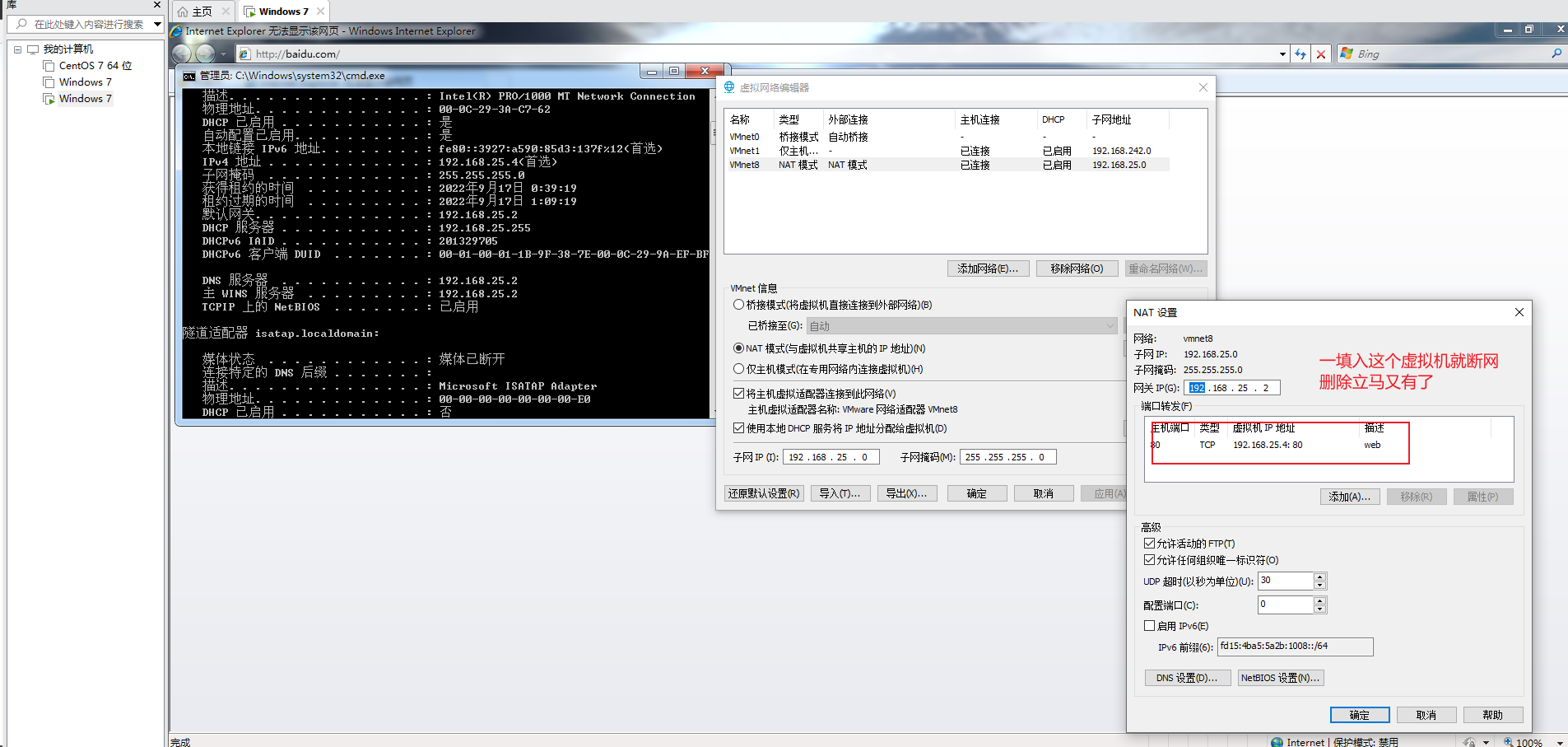1568x747 pixels.
Task: Click the Bing search magnifier icon
Action: [1556, 54]
